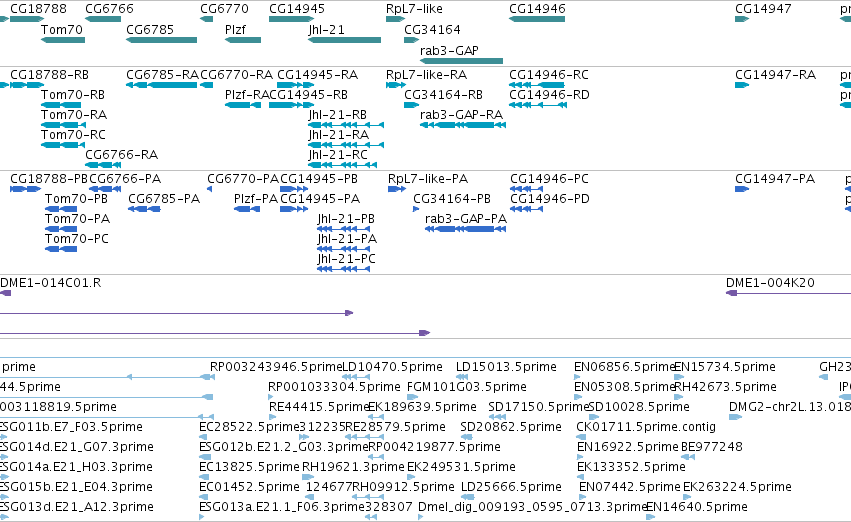Click protein Jhl-21-PA
Screen dimensions: 851x522
pyautogui.click(x=345, y=249)
